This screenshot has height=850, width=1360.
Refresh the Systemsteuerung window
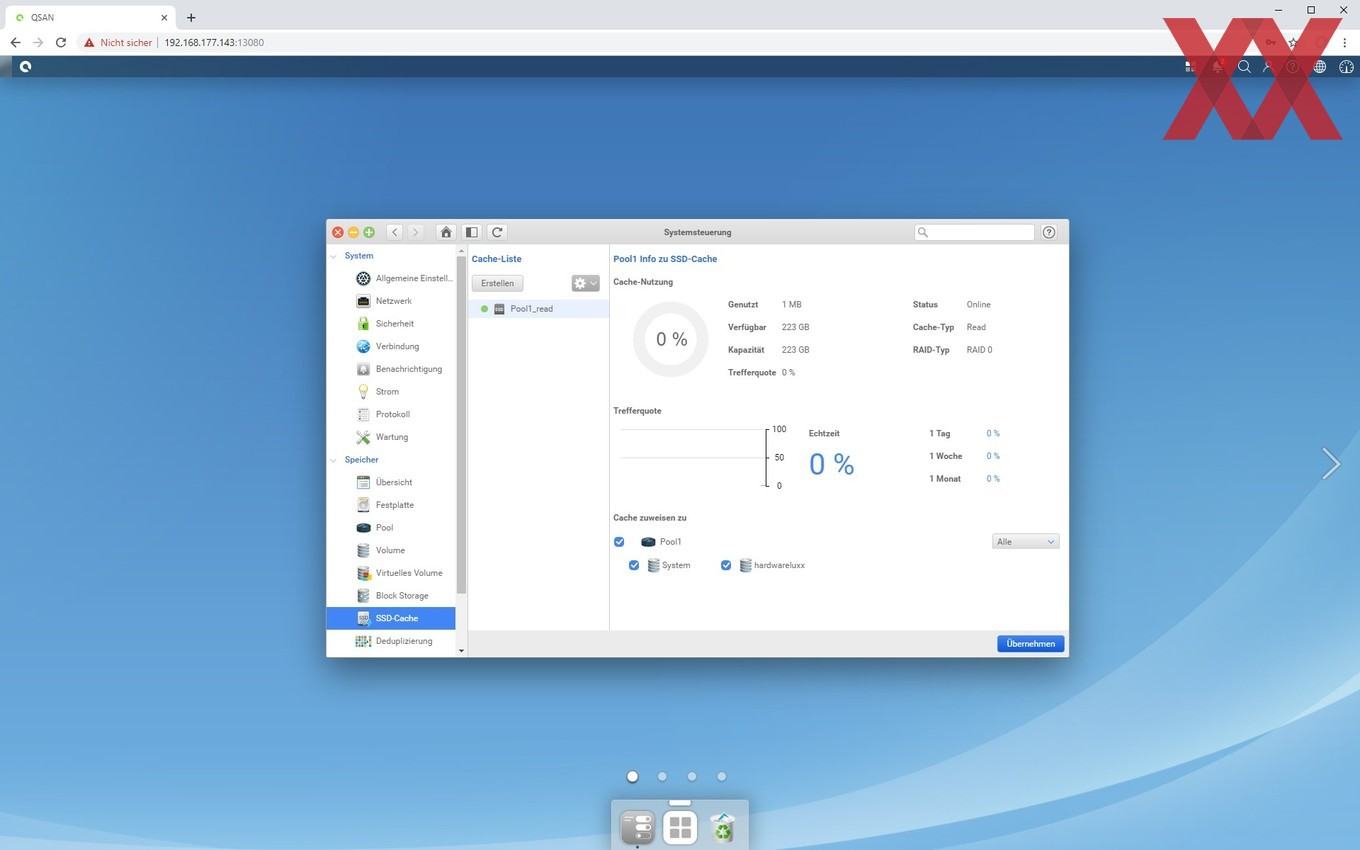point(497,232)
